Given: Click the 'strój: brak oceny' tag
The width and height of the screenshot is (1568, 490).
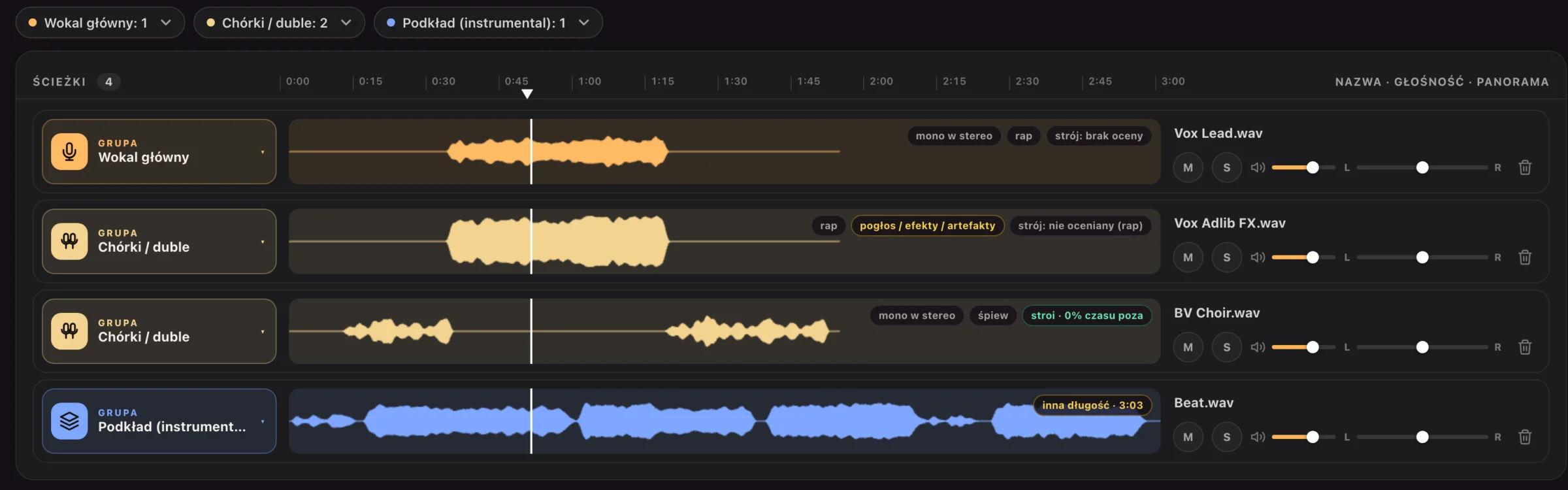Looking at the screenshot, I should (x=1099, y=136).
